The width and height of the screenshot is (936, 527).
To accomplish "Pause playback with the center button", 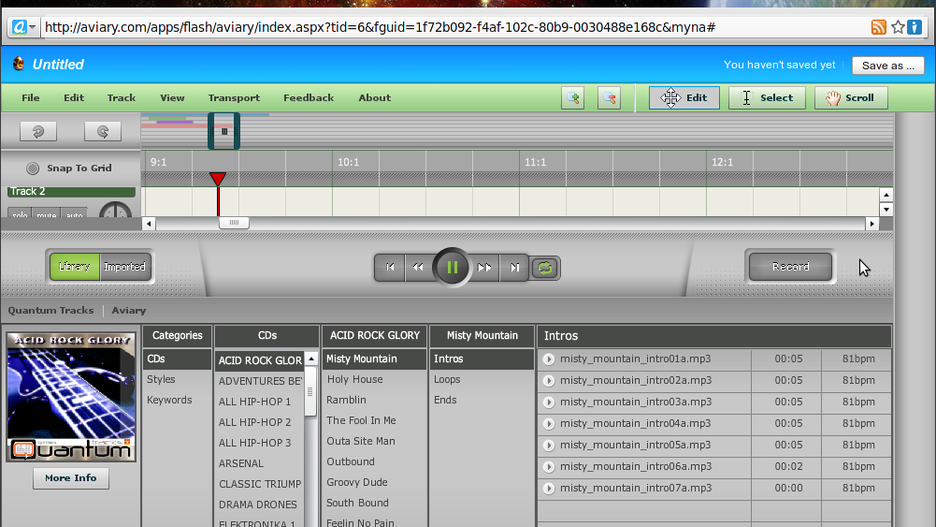I will tap(452, 267).
